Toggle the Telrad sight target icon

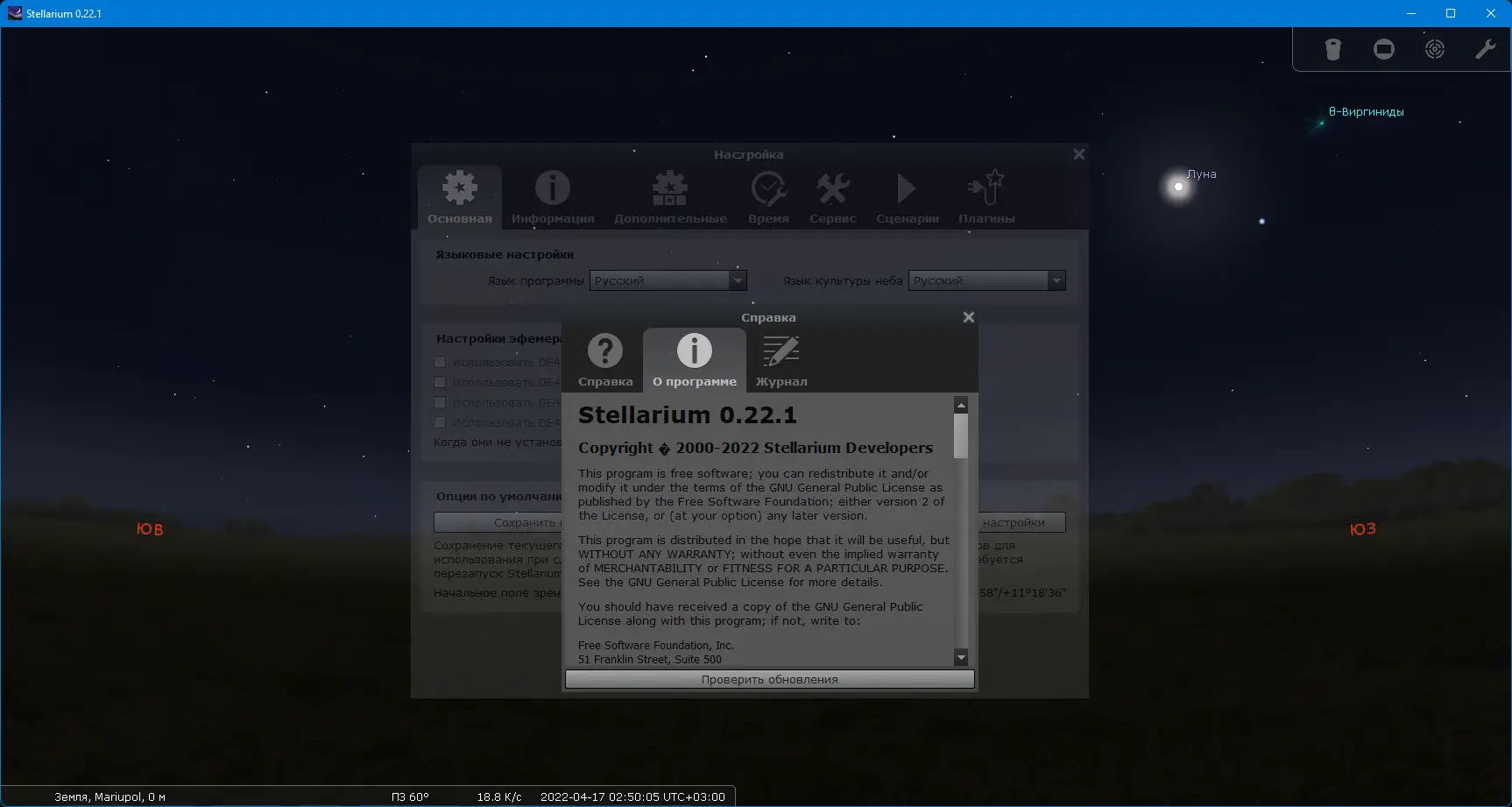pos(1435,49)
